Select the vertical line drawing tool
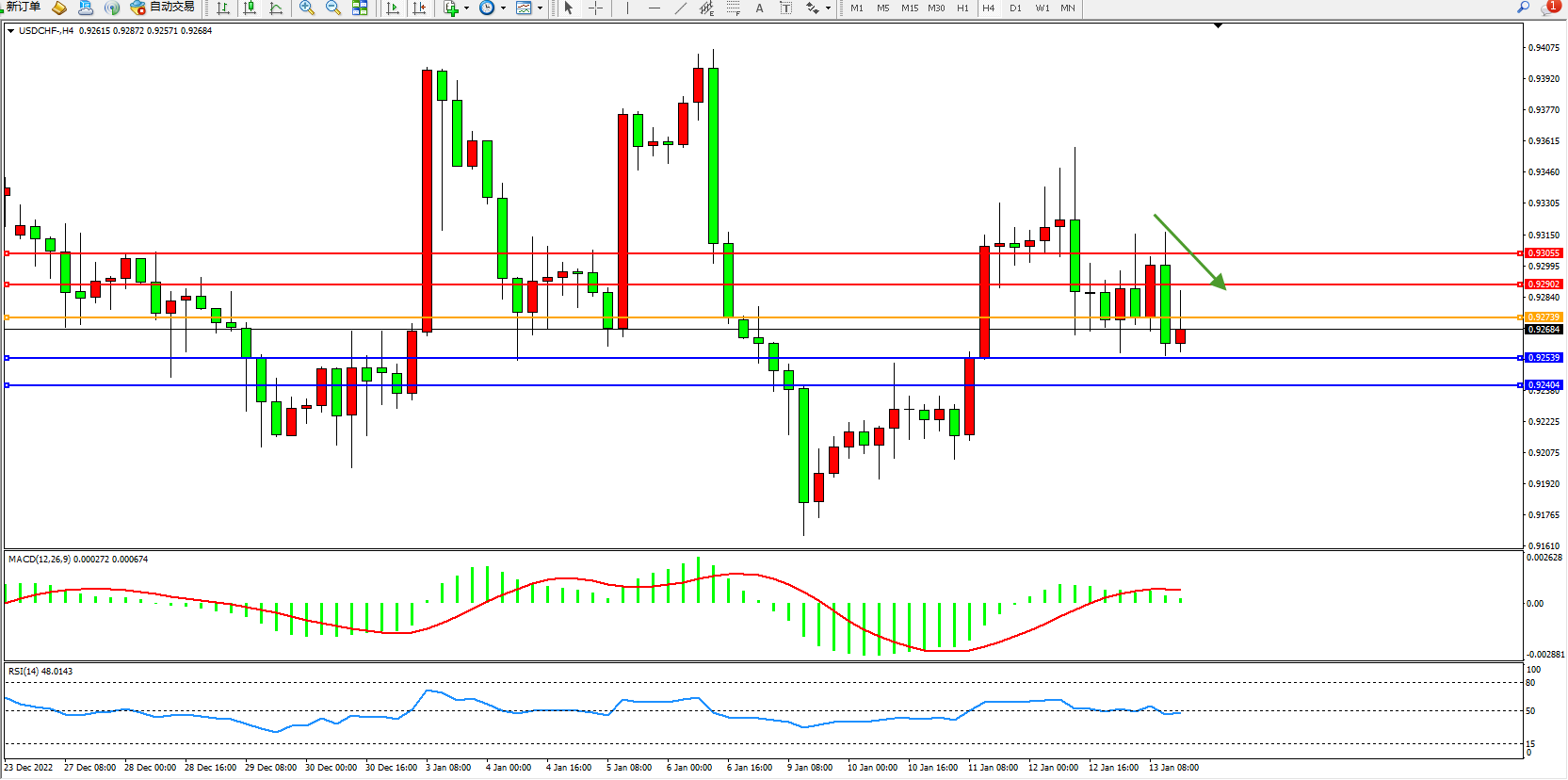The height and width of the screenshot is (780, 1568). coord(627,8)
